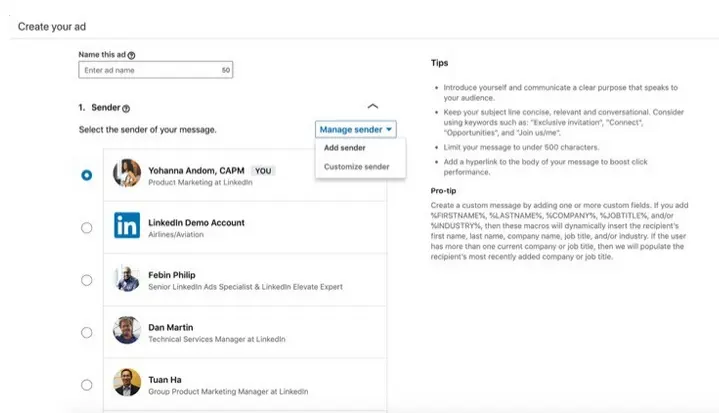Click the LinkedIn Demo Account logo
This screenshot has width=719, height=413.
[127, 226]
